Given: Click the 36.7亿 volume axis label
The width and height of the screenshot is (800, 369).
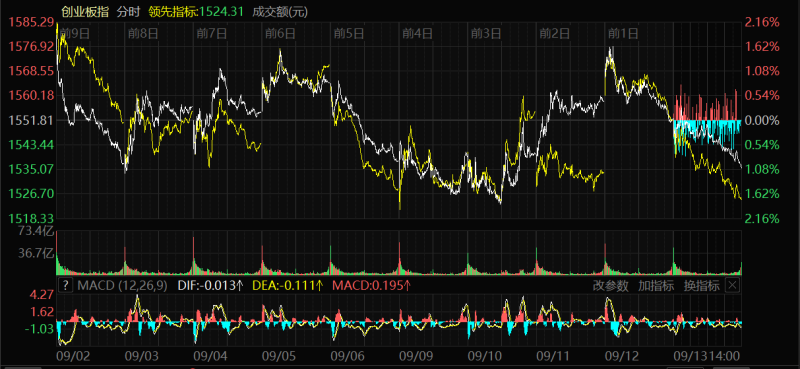Looking at the screenshot, I should pos(36,254).
